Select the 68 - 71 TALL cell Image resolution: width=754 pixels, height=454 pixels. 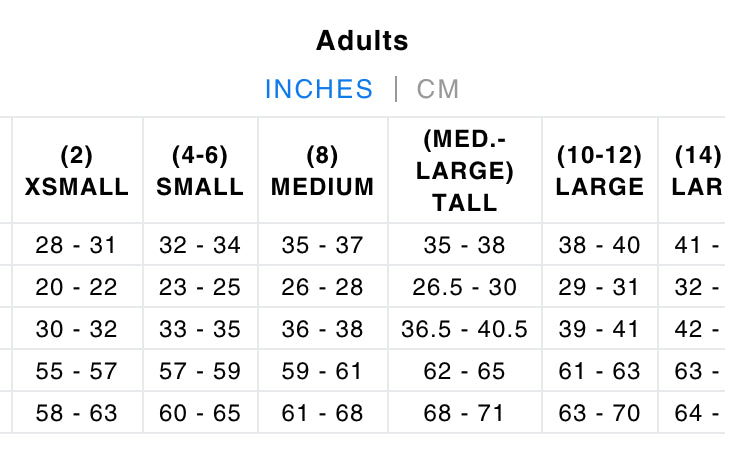pyautogui.click(x=465, y=412)
